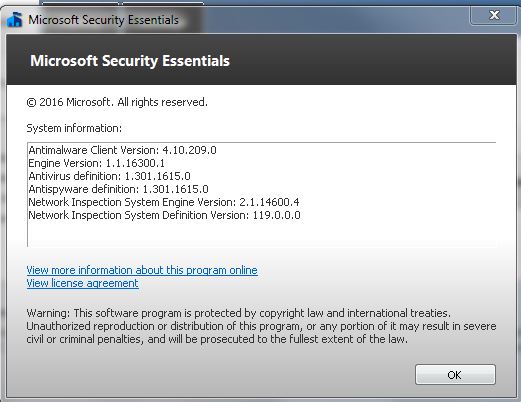Image resolution: width=521 pixels, height=402 pixels.
Task: Close the About dialog with the X
Action: [x=493, y=15]
